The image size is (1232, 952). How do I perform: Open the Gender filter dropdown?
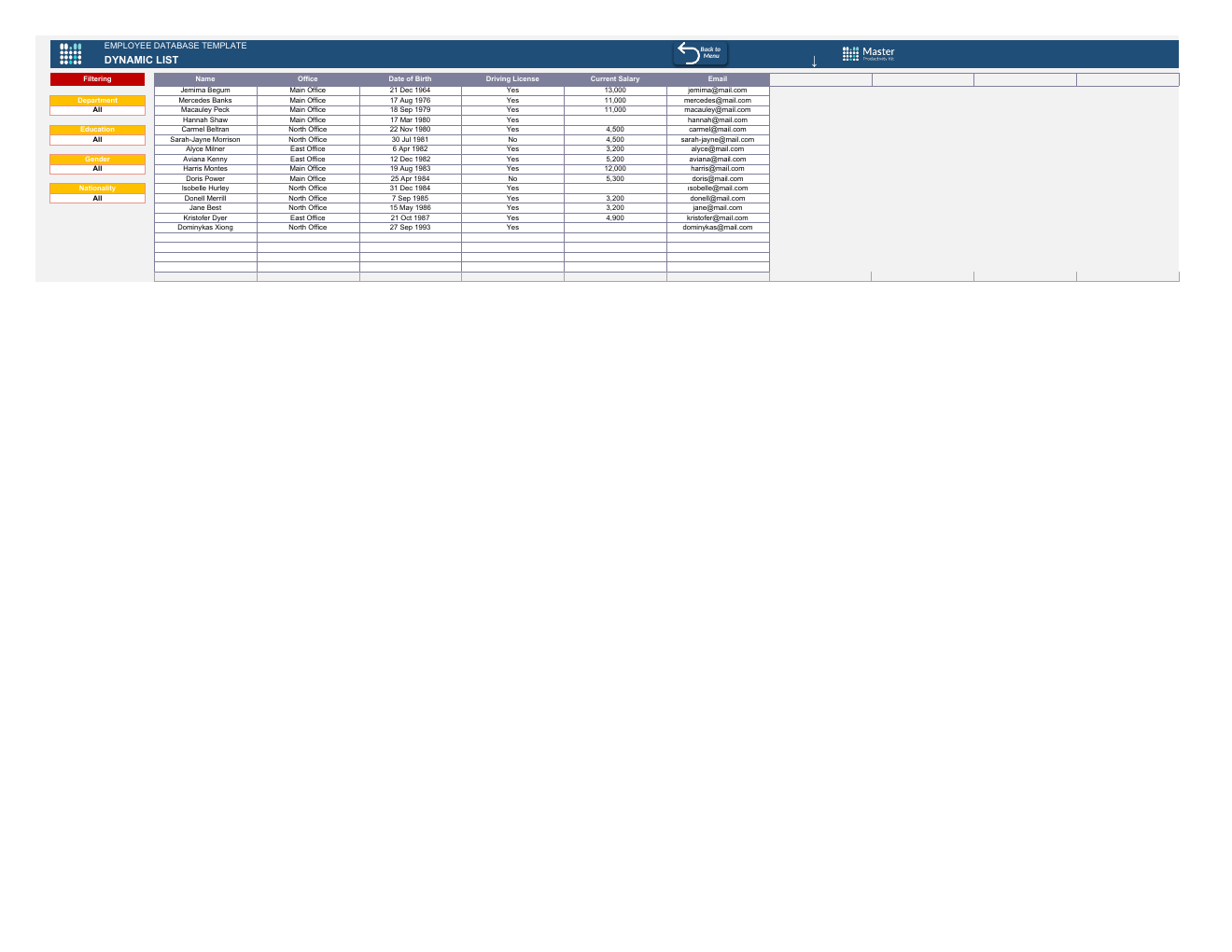click(97, 169)
